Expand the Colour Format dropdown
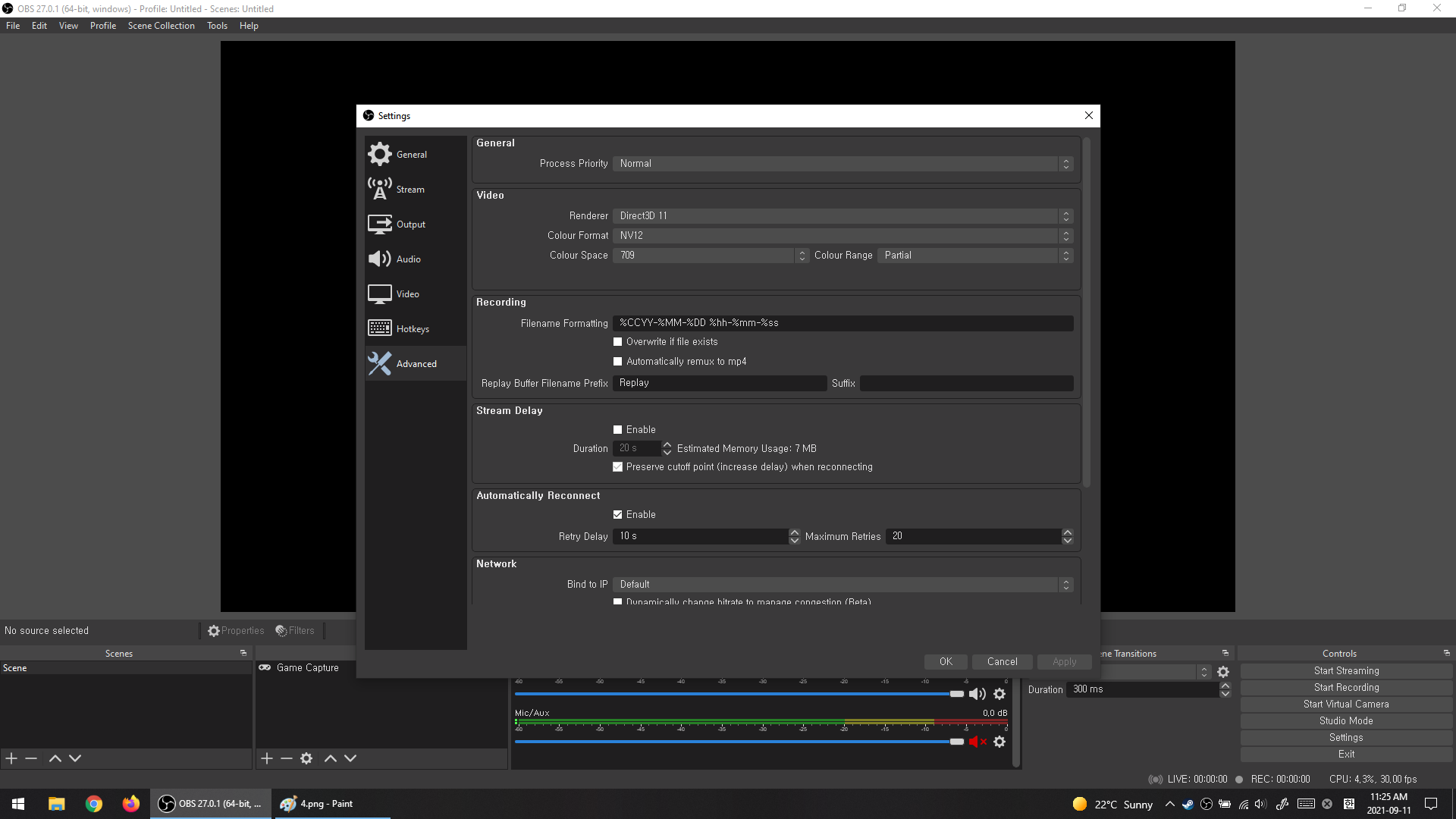 tap(842, 236)
